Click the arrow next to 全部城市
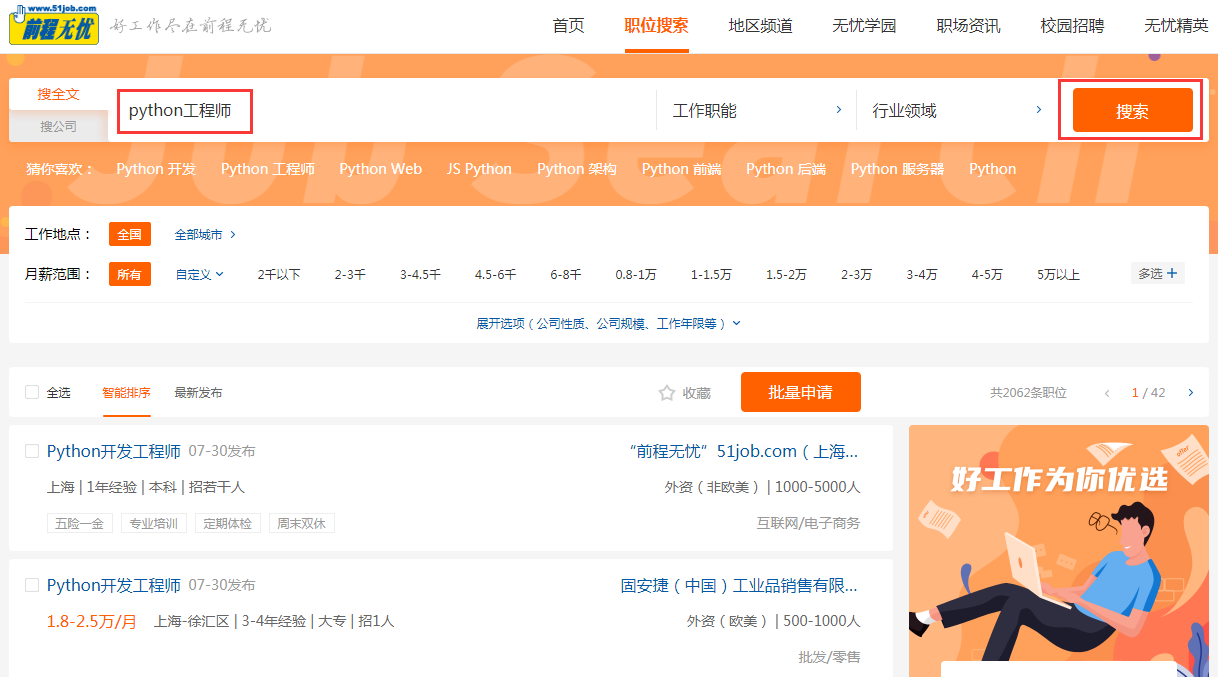Screen dimensions: 1218x677 233,235
